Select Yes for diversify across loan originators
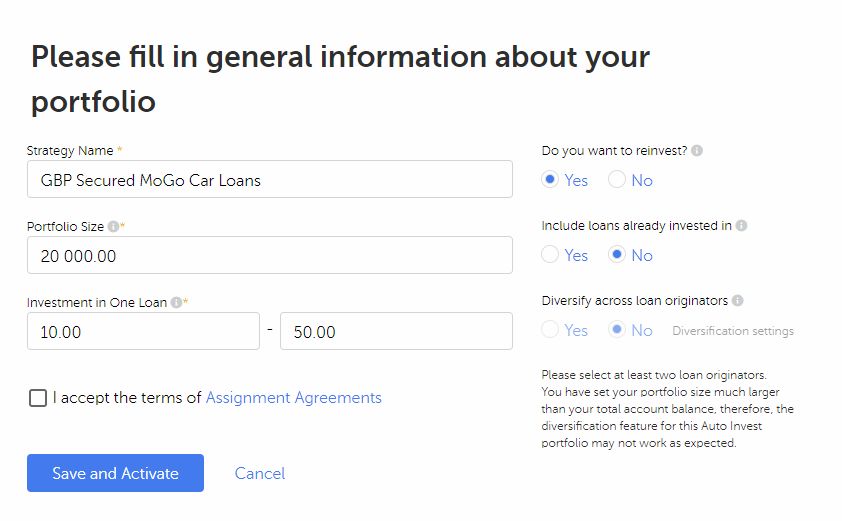Screen dimensions: 842x521 point(550,329)
